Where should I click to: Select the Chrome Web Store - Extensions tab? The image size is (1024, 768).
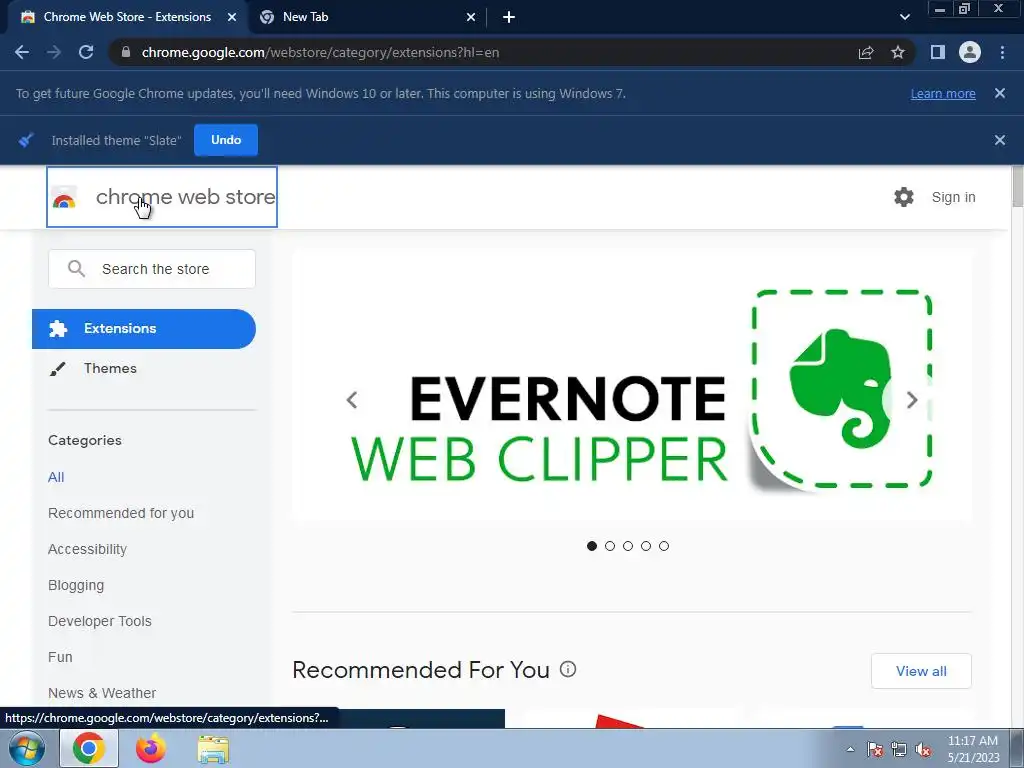click(x=127, y=17)
